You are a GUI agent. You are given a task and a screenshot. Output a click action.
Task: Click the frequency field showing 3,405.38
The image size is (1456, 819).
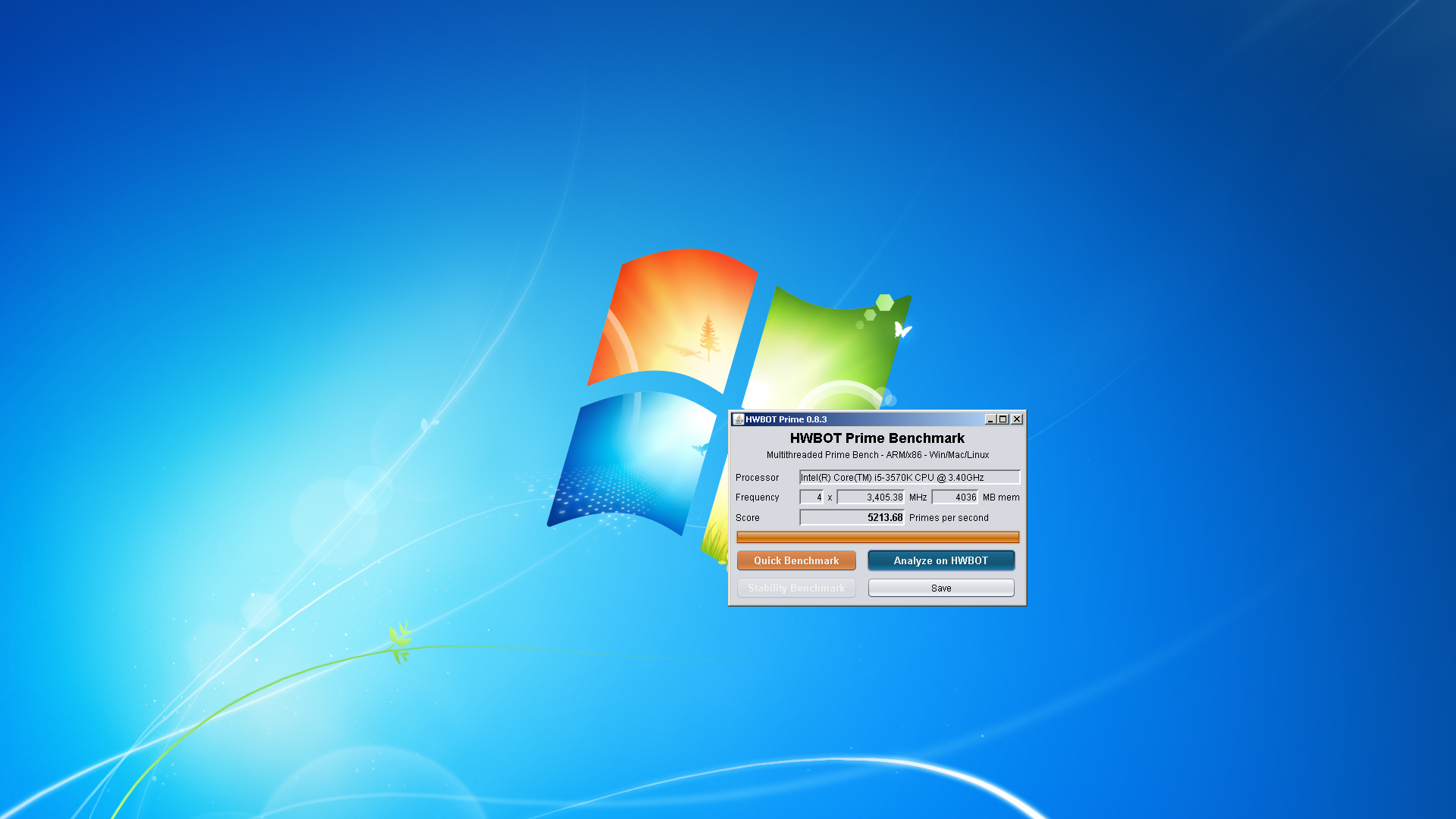tap(871, 497)
